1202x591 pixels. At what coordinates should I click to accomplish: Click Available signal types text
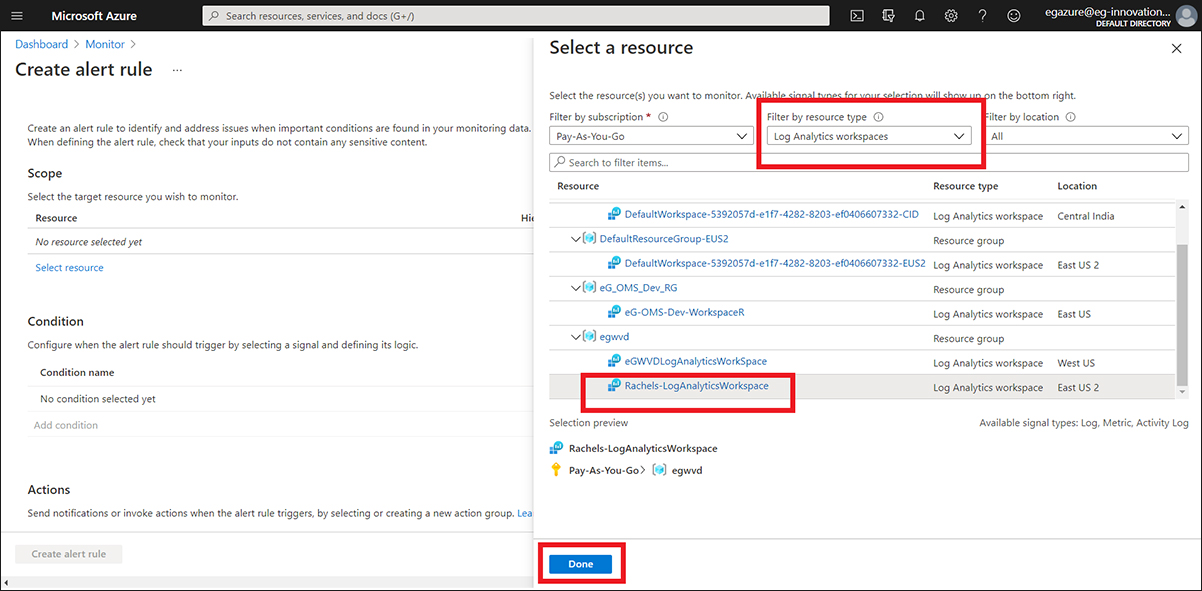[1084, 423]
